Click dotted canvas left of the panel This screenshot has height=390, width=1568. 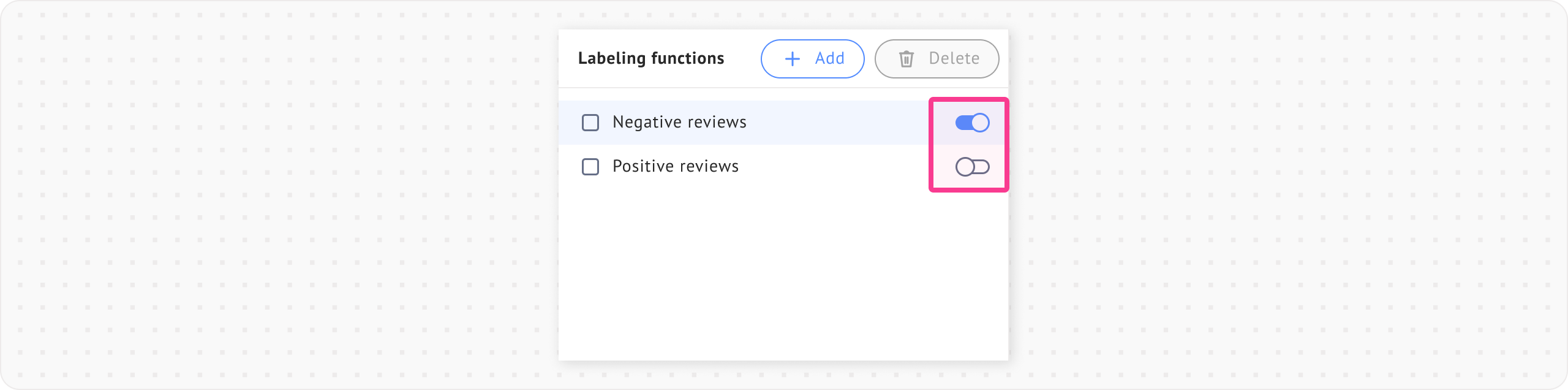(276, 196)
